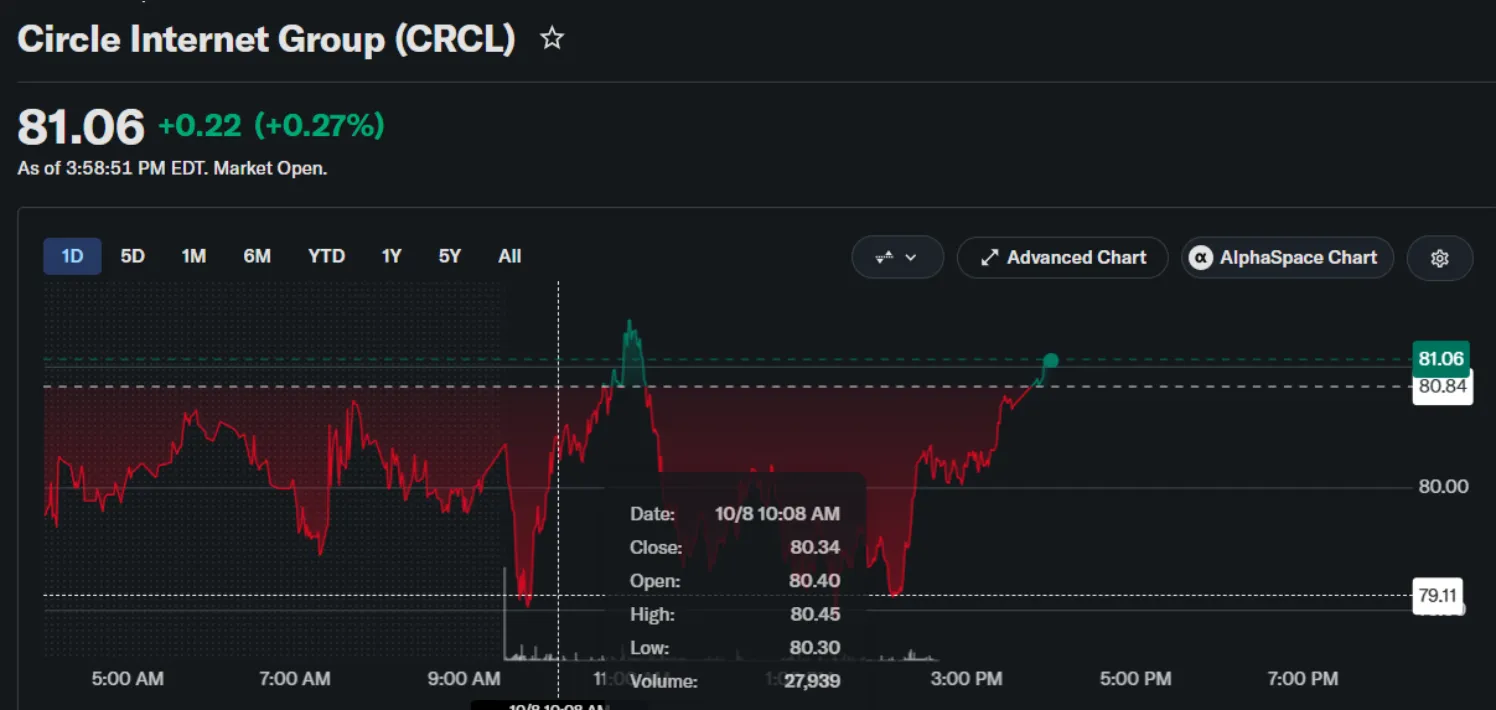This screenshot has height=710, width=1496.
Task: Select the 1D time range
Action: (72, 257)
